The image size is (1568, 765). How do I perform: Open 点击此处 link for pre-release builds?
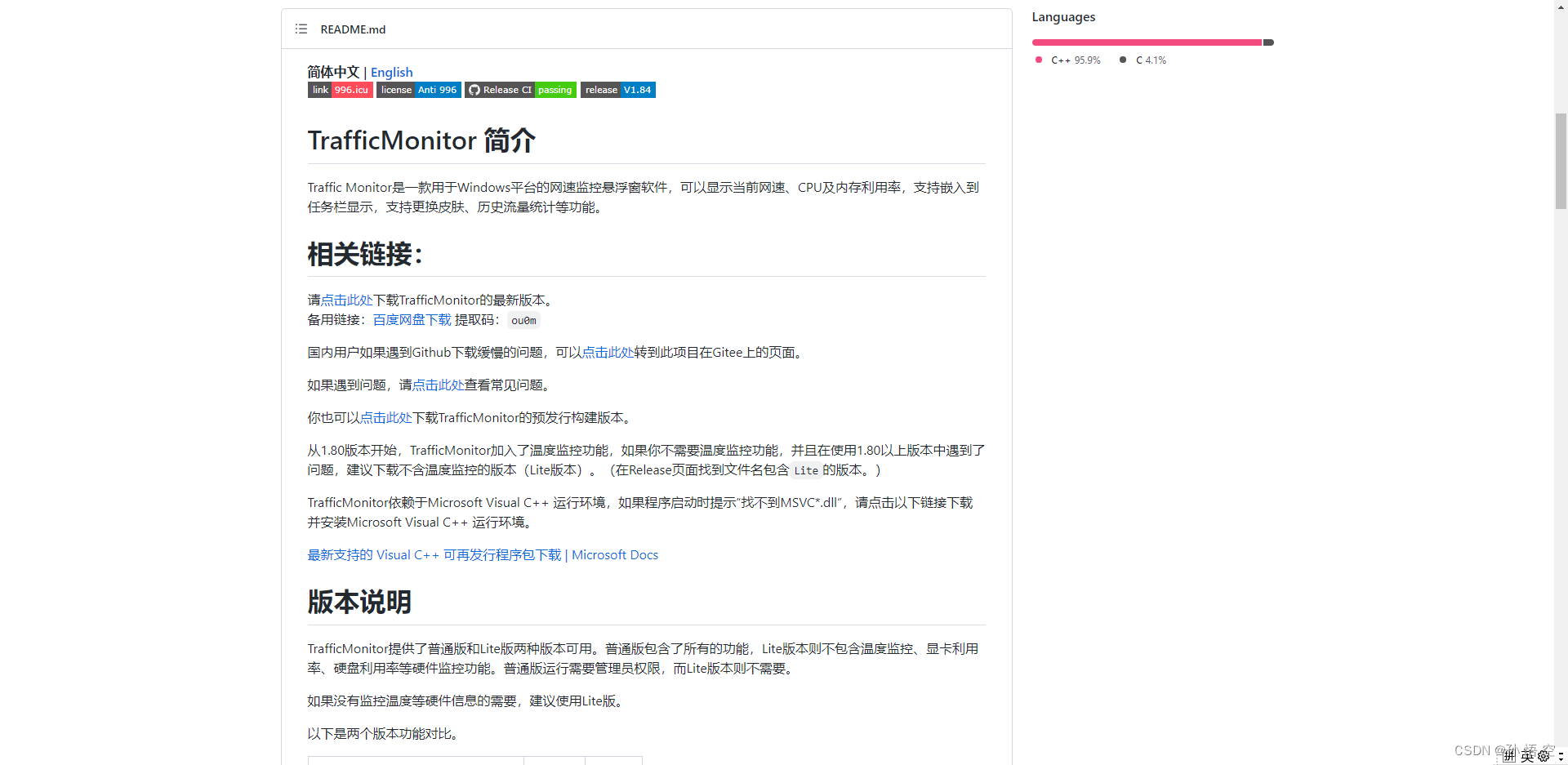point(385,418)
